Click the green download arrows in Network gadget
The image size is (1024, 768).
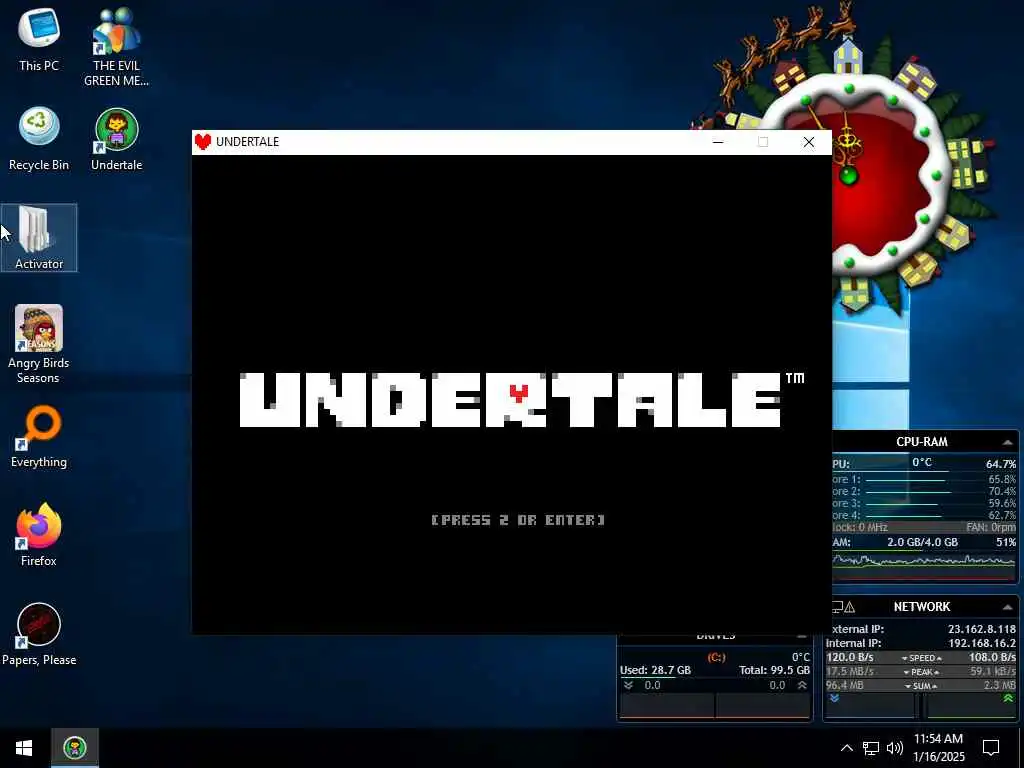[x=1008, y=699]
